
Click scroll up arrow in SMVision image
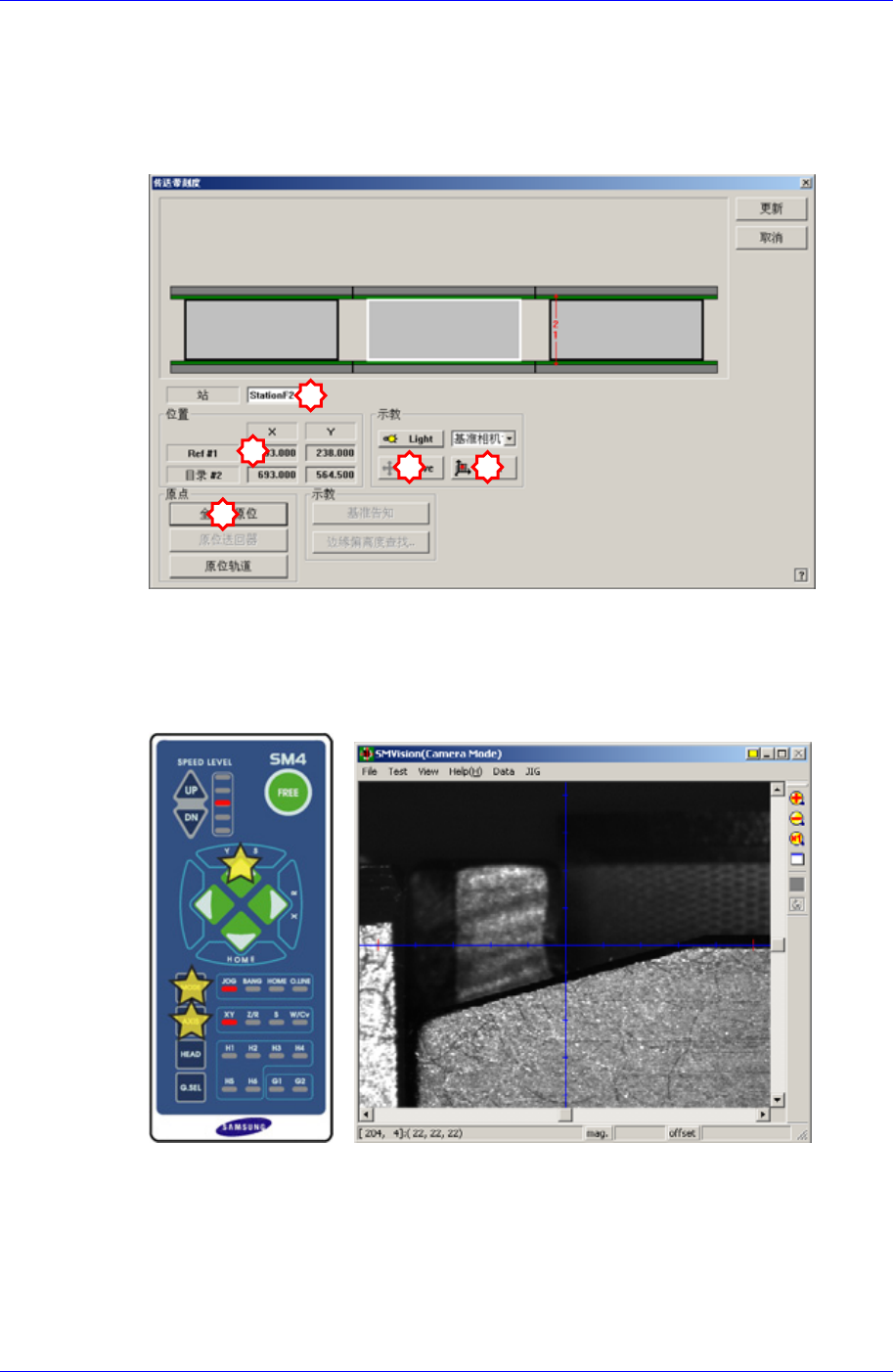pos(778,790)
